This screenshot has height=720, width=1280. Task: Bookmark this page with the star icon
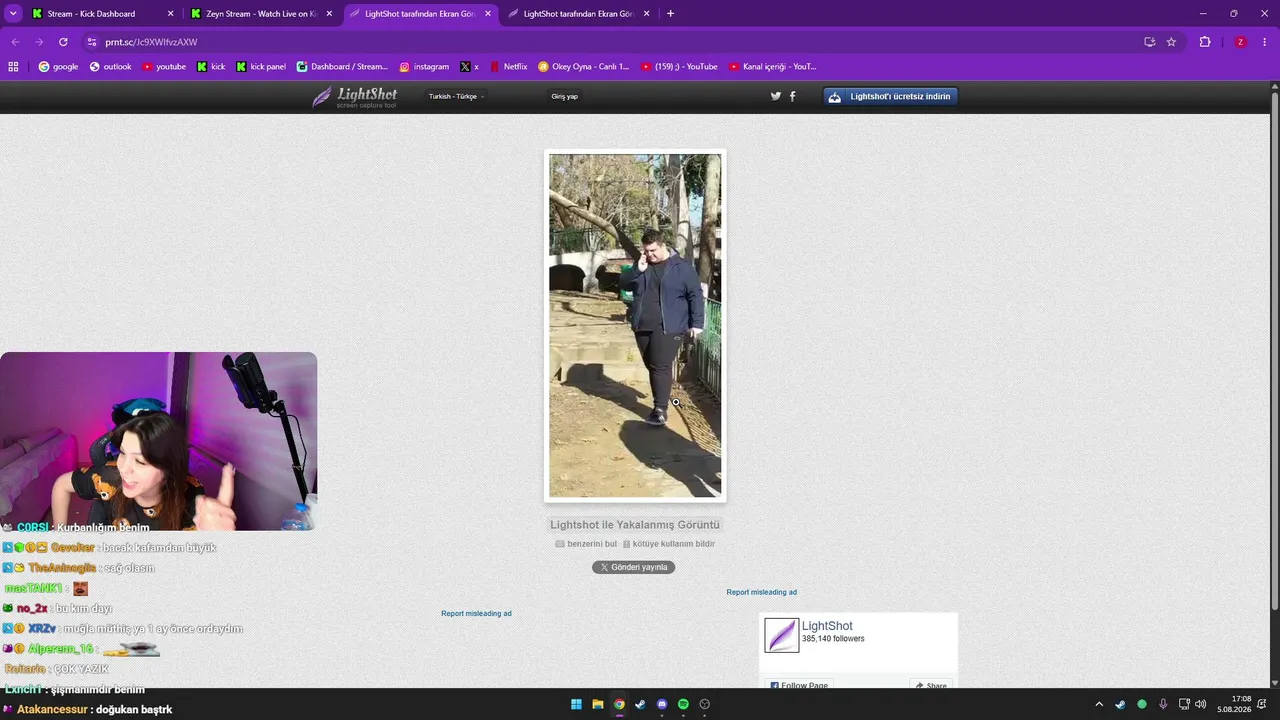(1171, 42)
